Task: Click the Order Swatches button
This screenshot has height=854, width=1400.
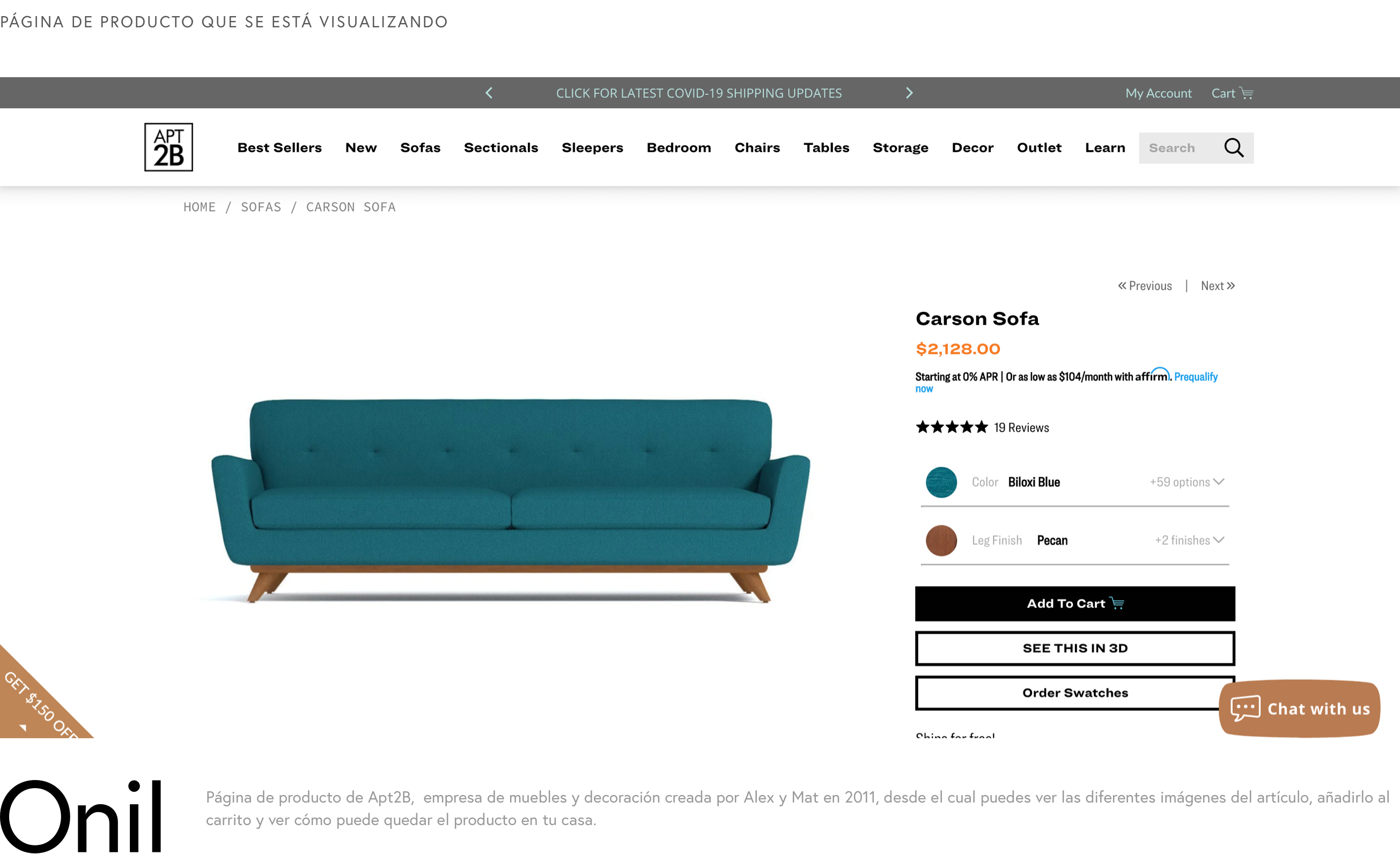Action: 1074,693
